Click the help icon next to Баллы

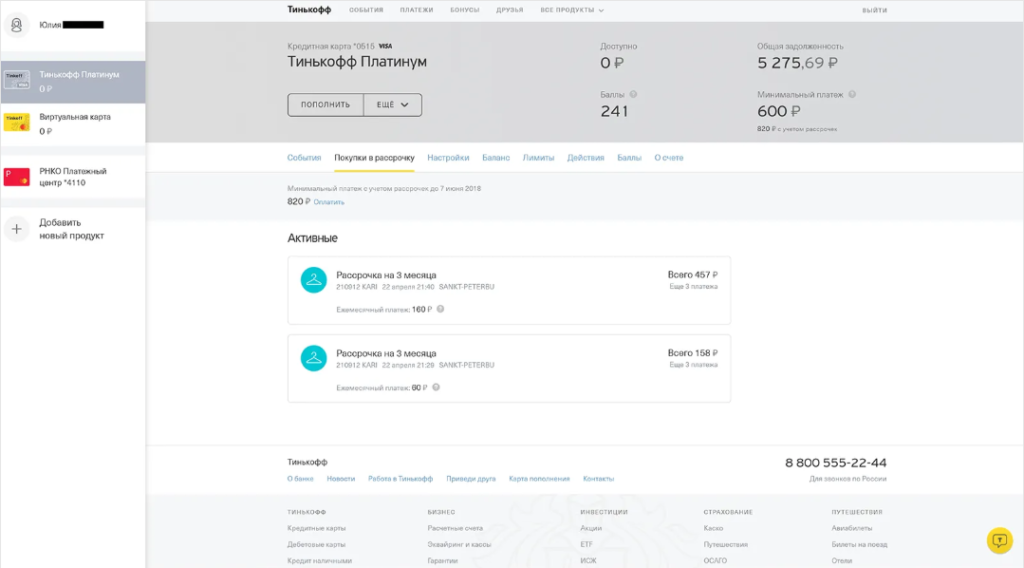coord(633,95)
